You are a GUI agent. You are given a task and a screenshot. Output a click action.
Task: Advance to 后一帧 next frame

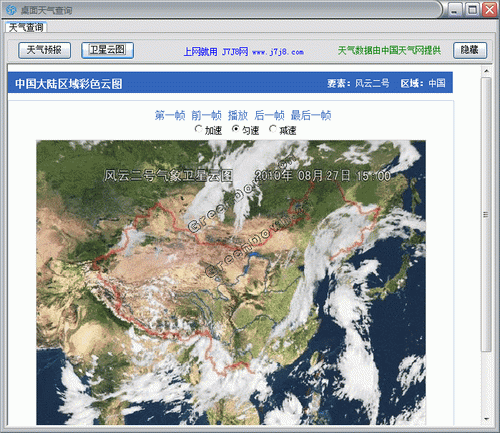pos(269,115)
